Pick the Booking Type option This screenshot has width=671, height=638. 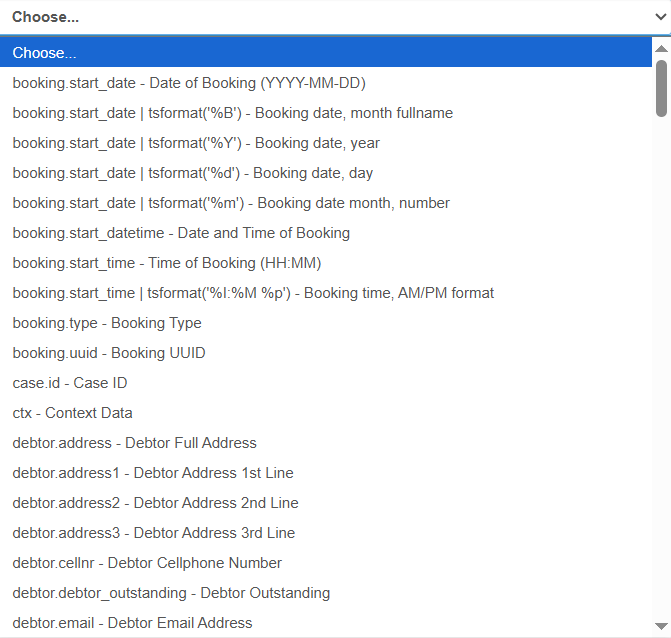(x=107, y=323)
